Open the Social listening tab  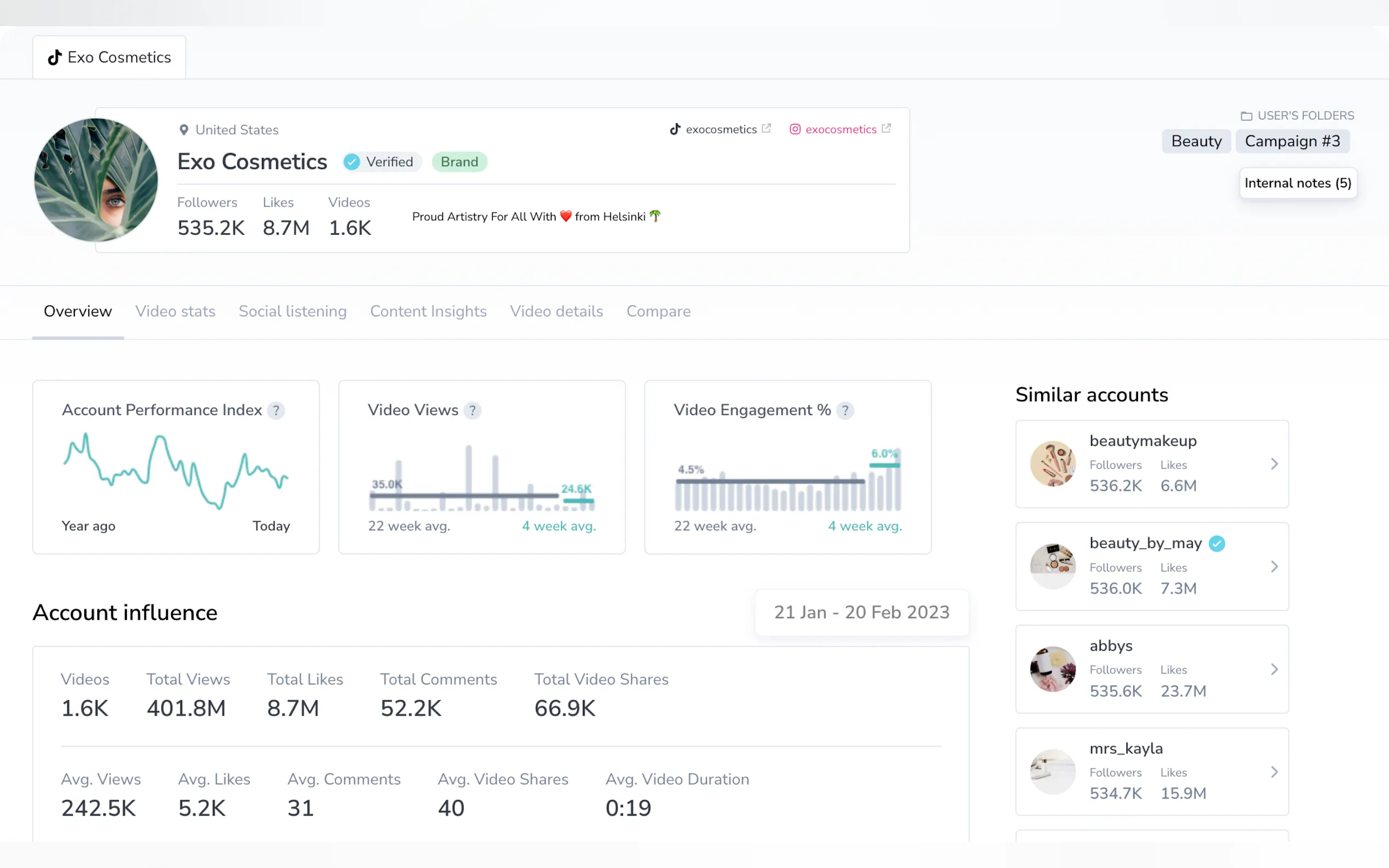pos(292,311)
